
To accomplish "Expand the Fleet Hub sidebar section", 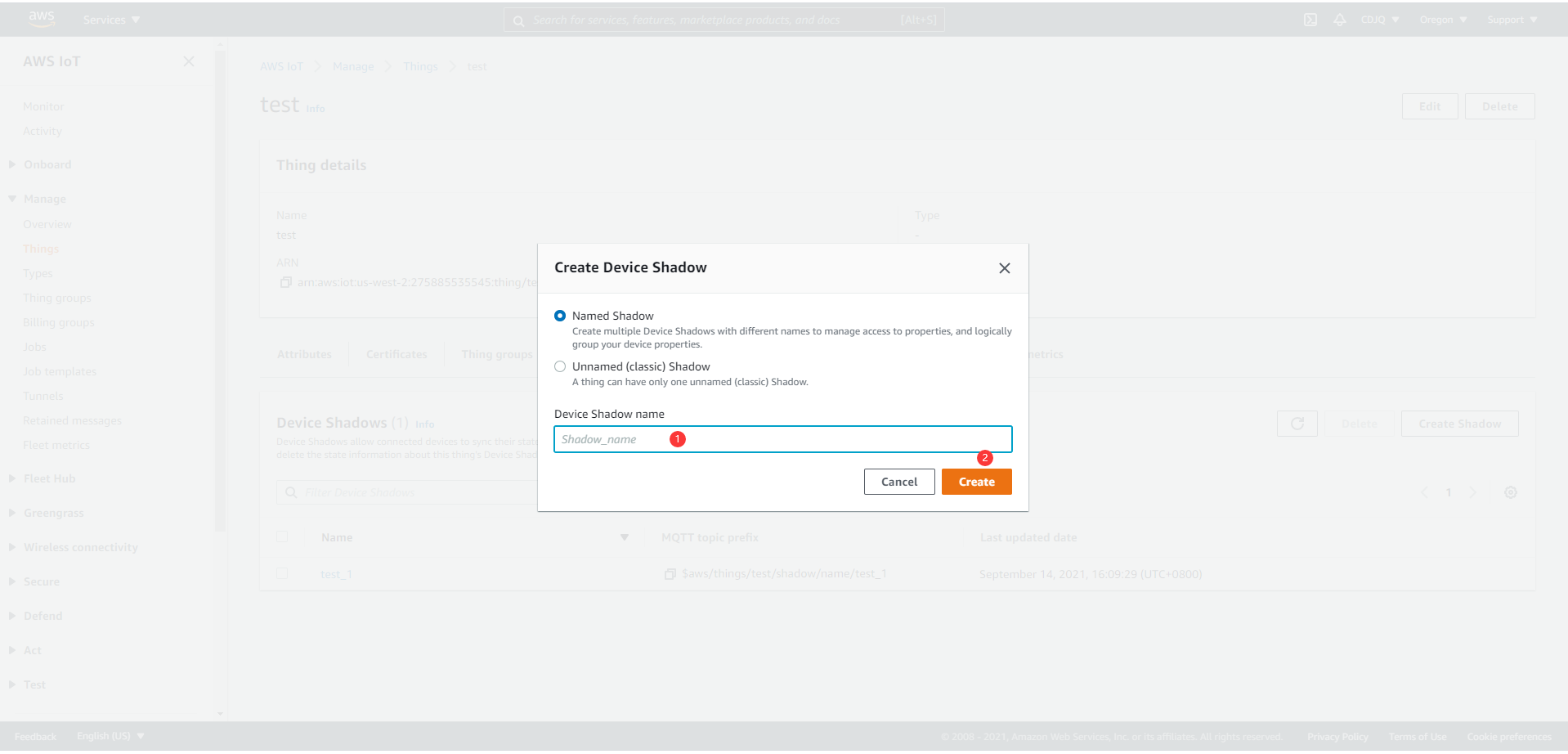I will point(12,478).
